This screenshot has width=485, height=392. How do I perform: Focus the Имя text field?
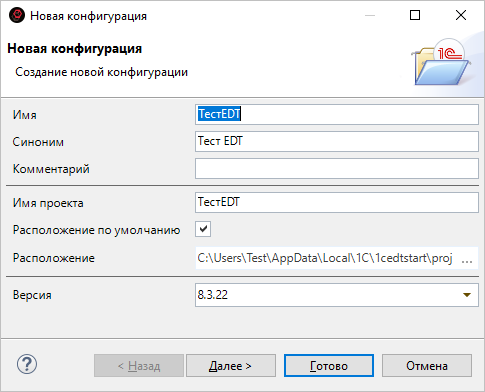point(337,114)
